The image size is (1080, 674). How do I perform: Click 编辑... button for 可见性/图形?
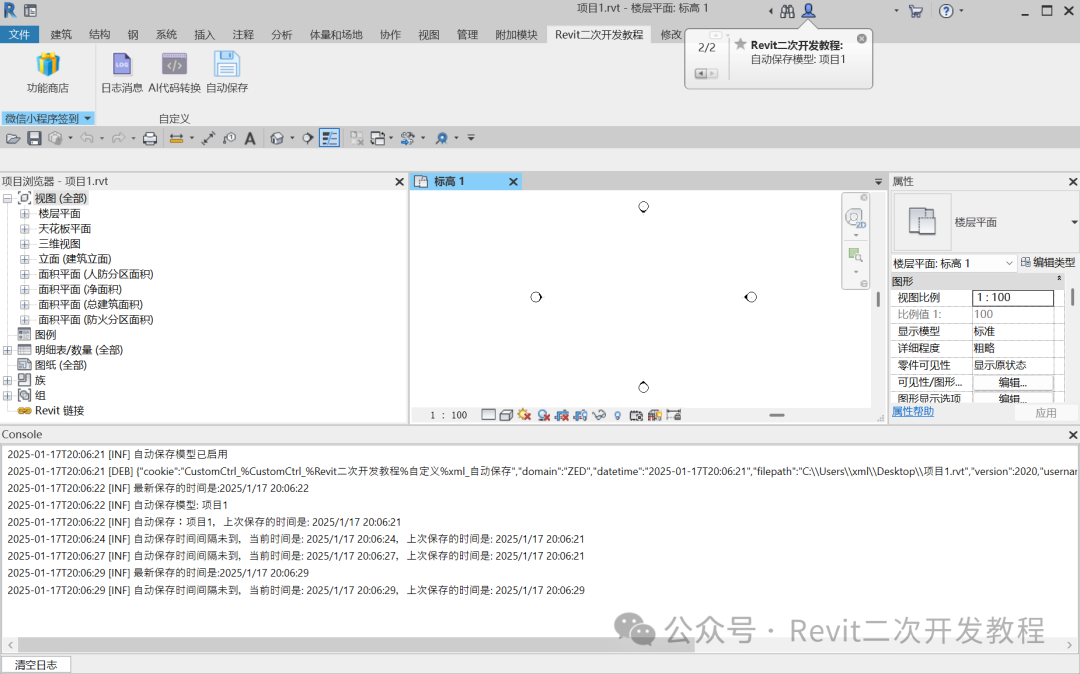point(1012,382)
